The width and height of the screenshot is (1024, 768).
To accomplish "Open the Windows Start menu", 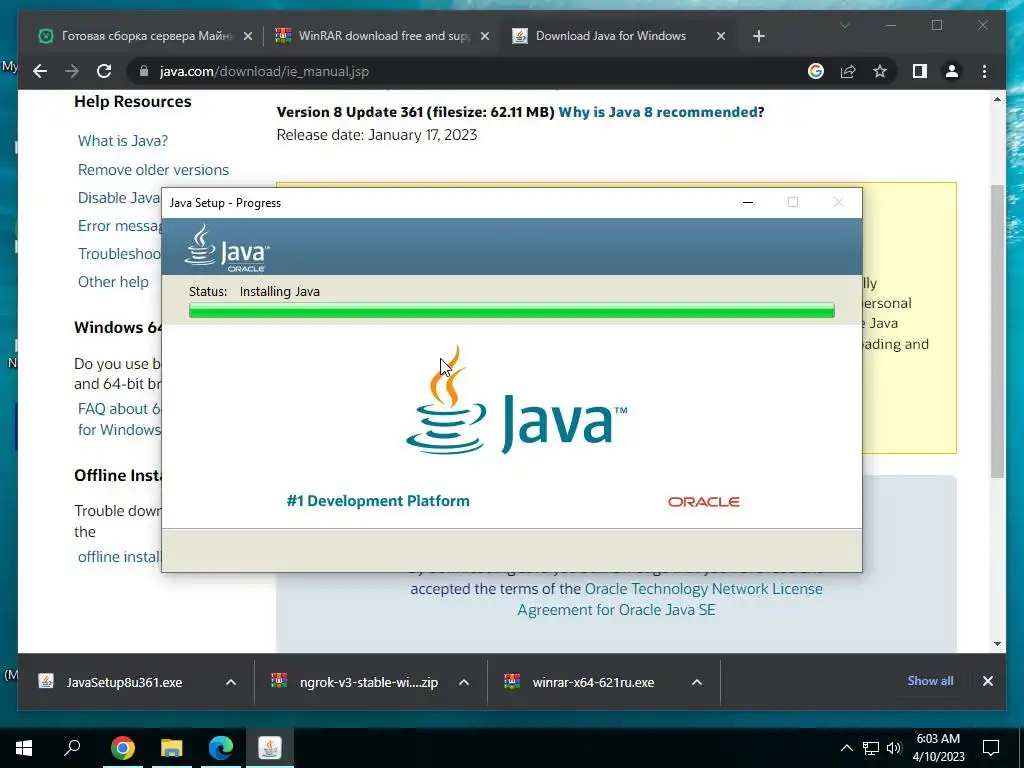I will (24, 748).
